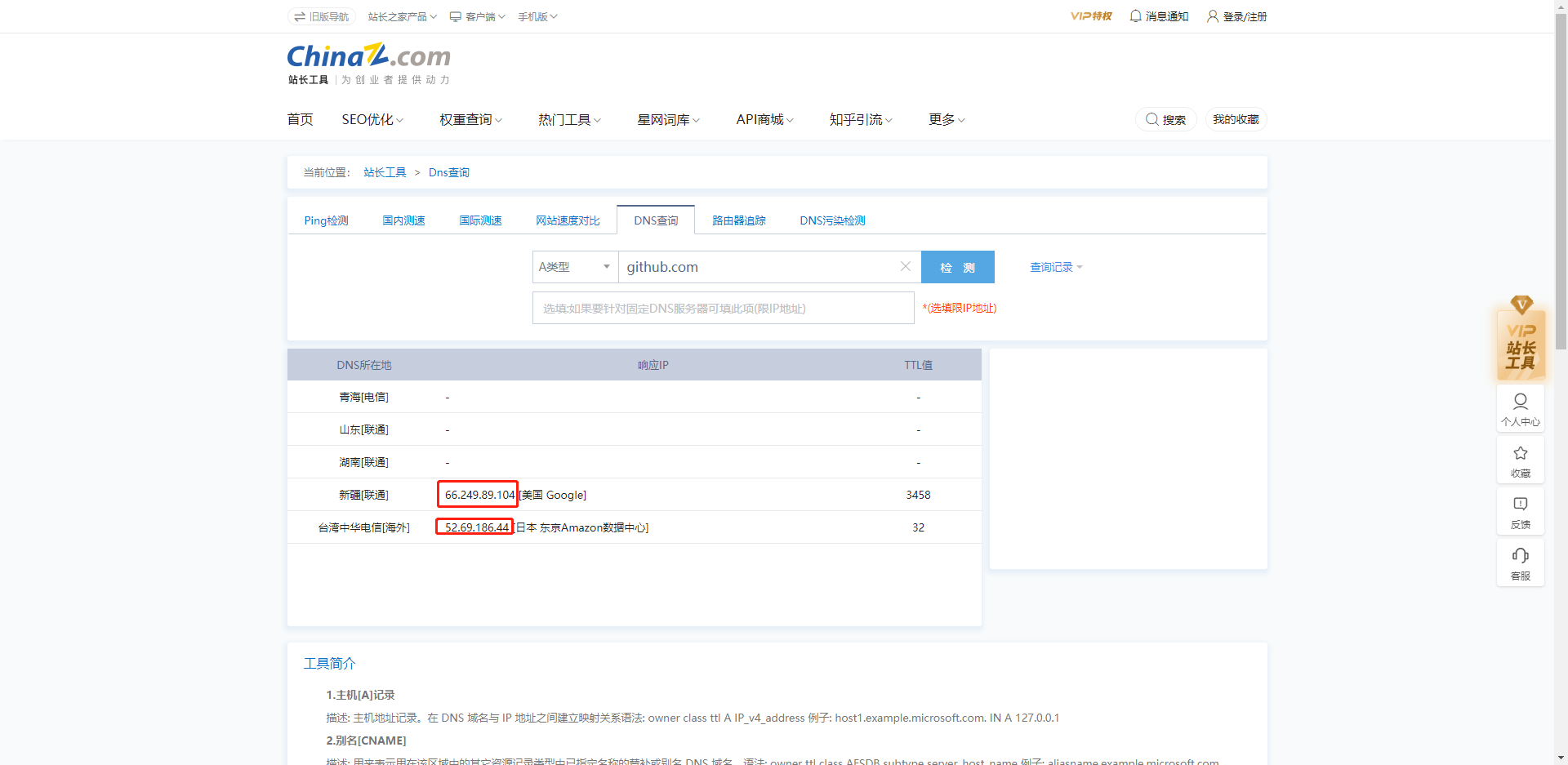Expand the 站长之家产品 dropdown
This screenshot has width=1568, height=765.
pyautogui.click(x=402, y=16)
